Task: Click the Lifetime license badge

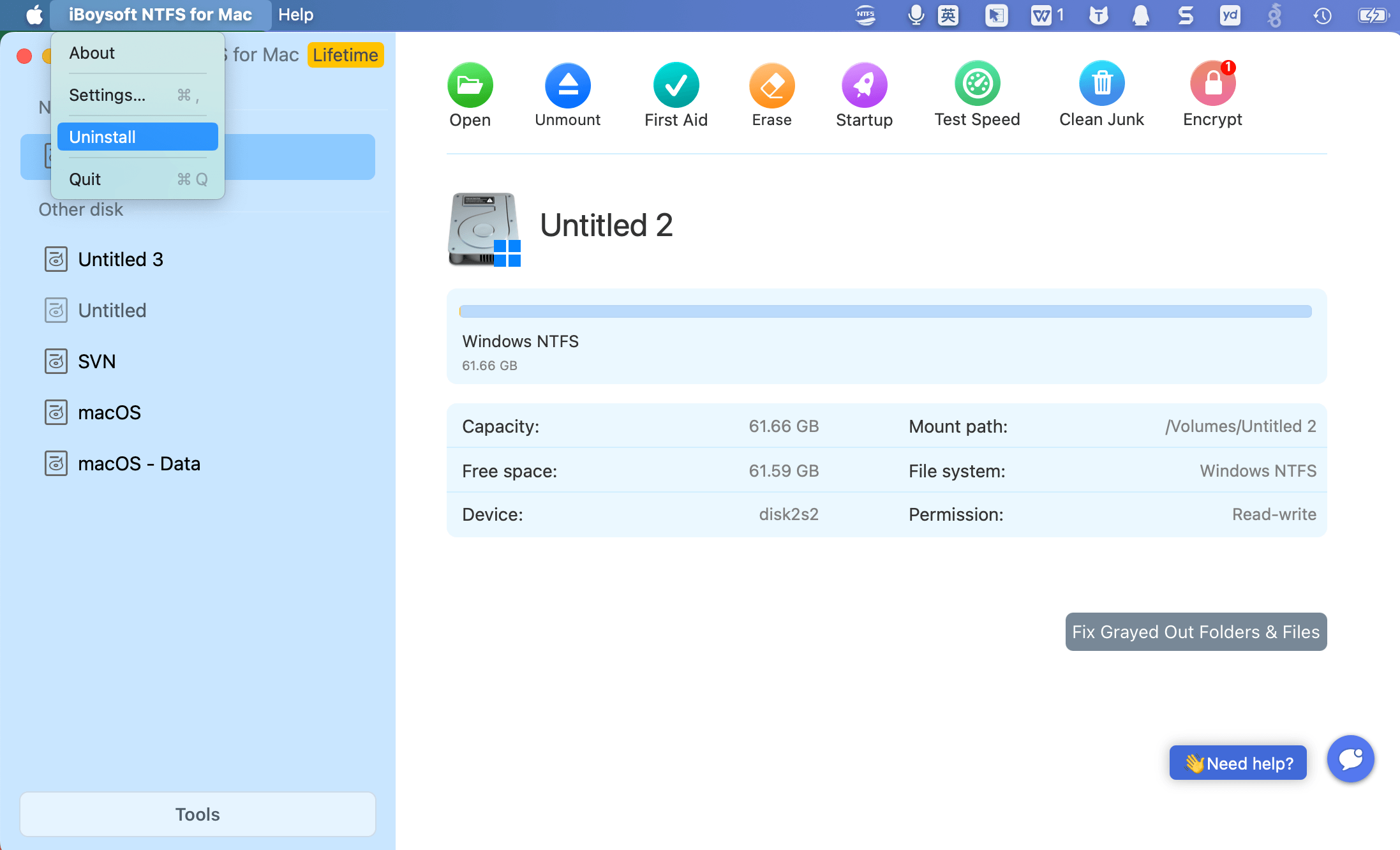Action: click(x=345, y=55)
